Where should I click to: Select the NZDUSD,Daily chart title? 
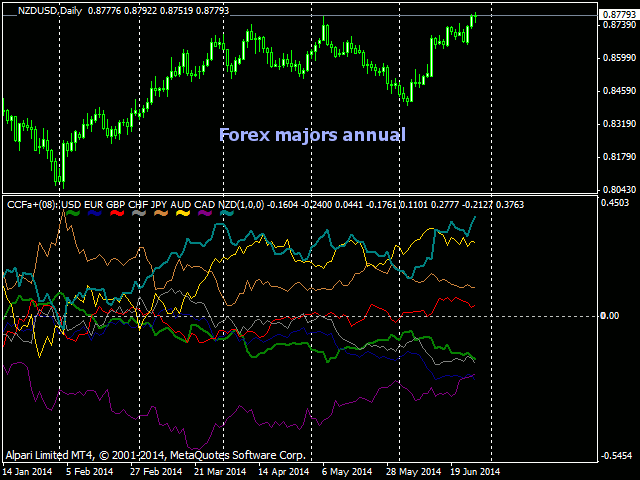pyautogui.click(x=50, y=11)
